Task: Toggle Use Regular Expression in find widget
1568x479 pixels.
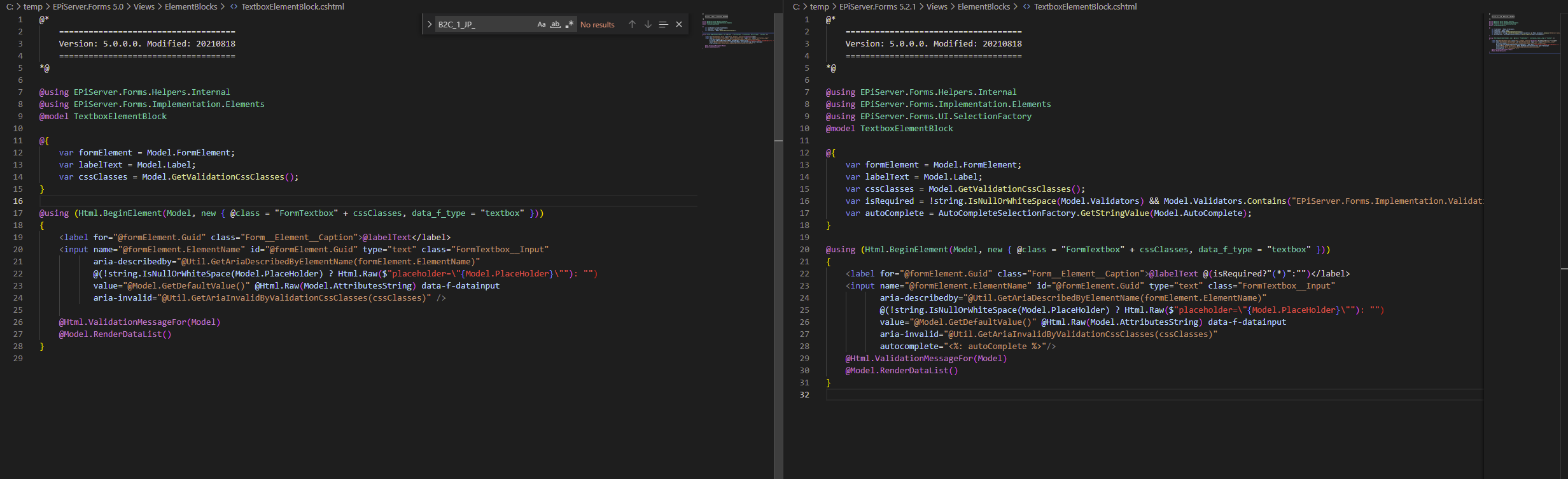Action: pyautogui.click(x=570, y=24)
